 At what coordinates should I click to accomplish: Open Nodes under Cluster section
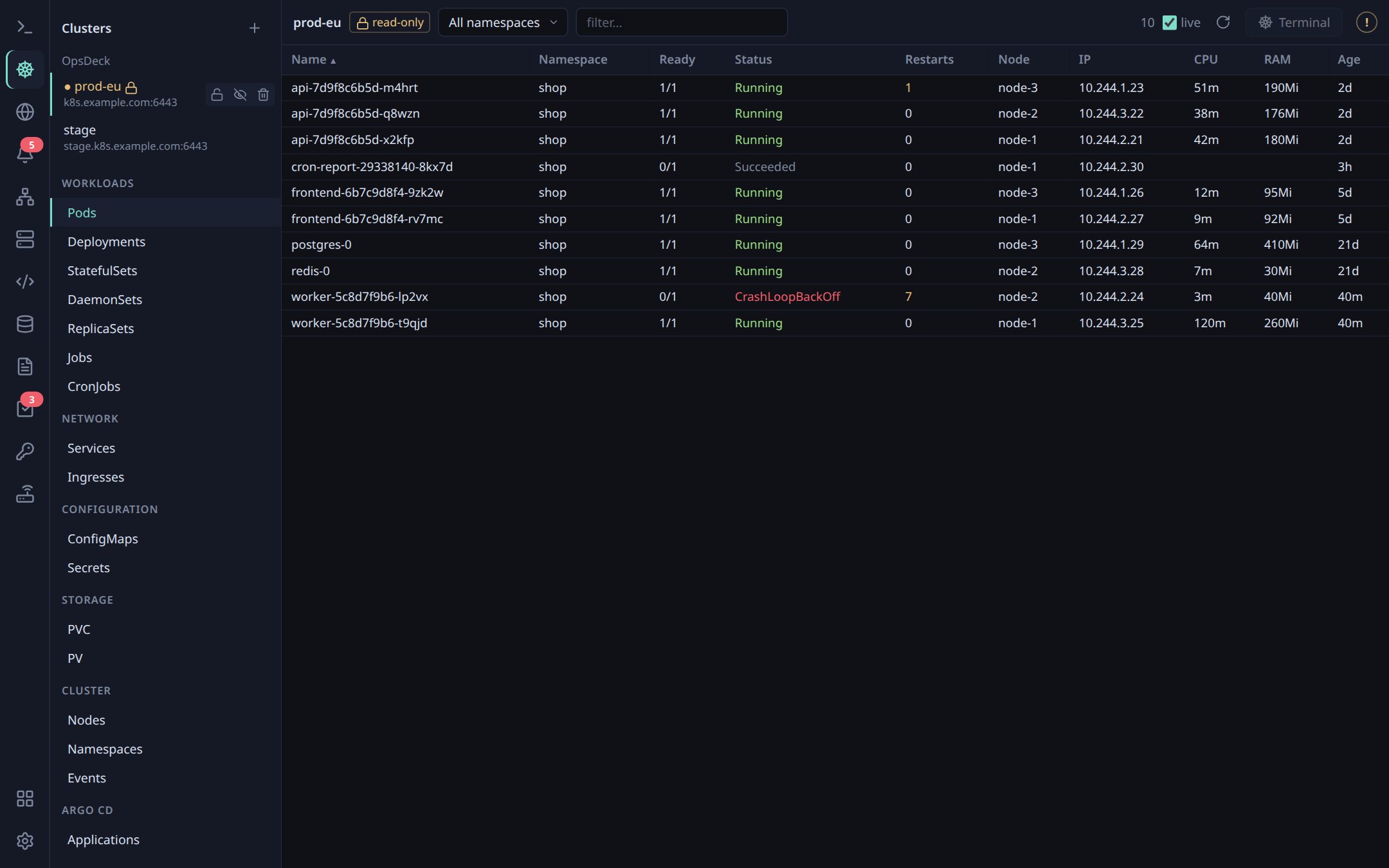(165, 720)
